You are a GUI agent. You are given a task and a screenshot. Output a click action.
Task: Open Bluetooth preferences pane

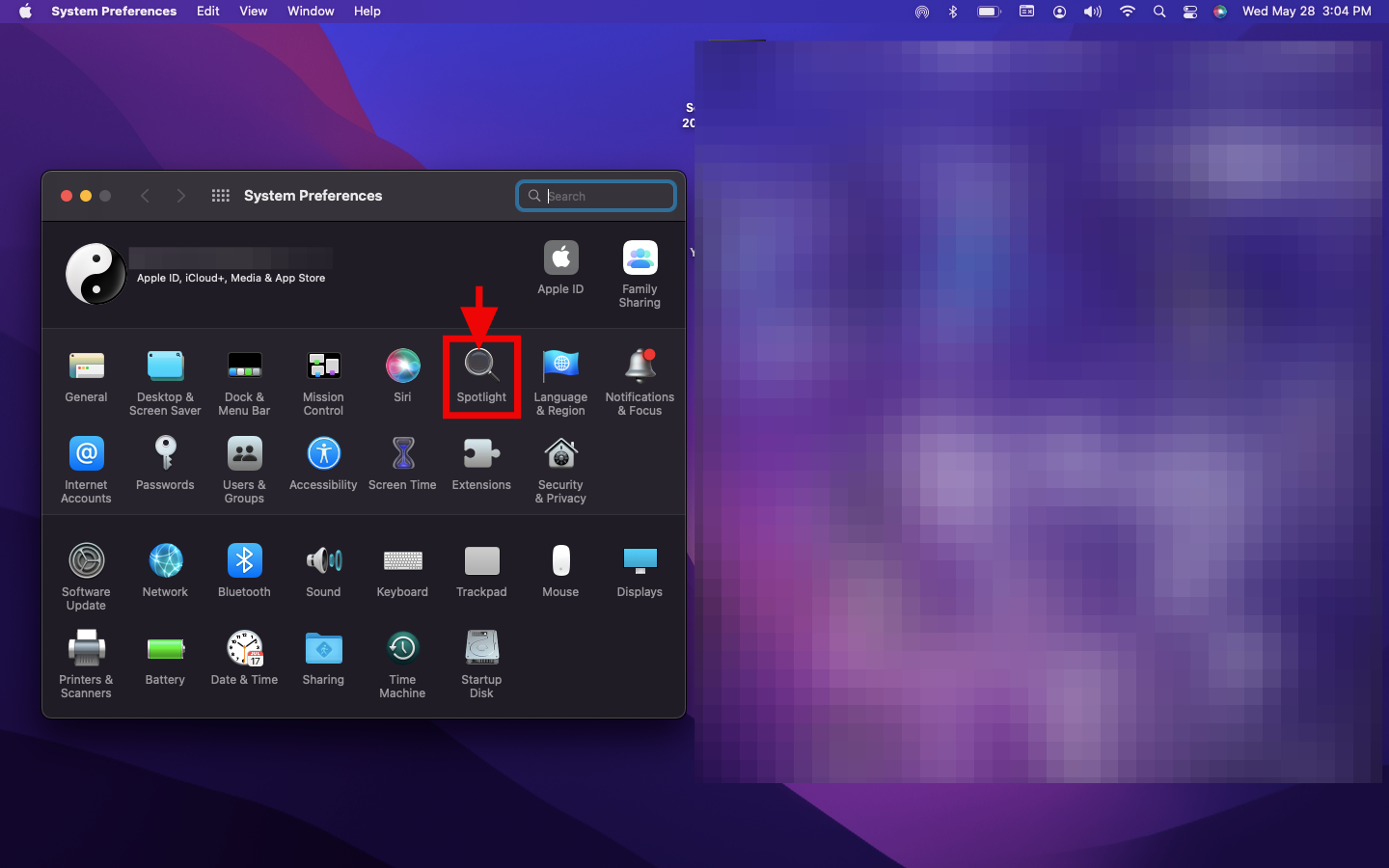click(x=244, y=572)
